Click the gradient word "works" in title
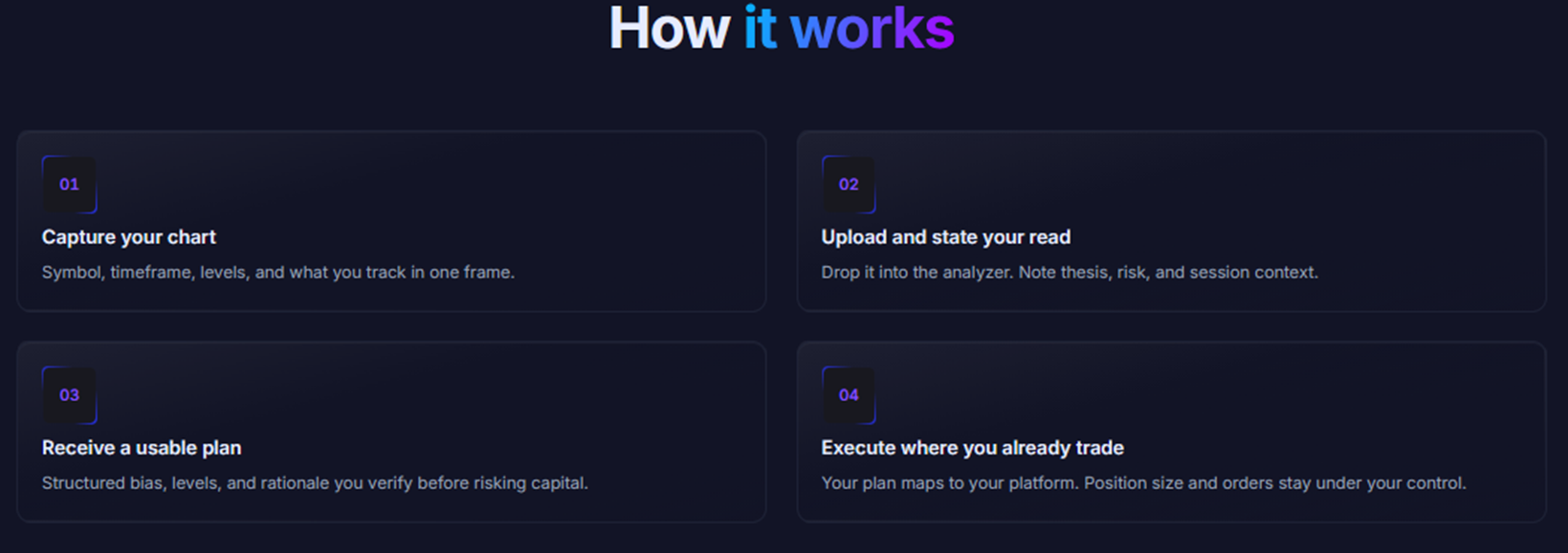The width and height of the screenshot is (1568, 553). 872,28
